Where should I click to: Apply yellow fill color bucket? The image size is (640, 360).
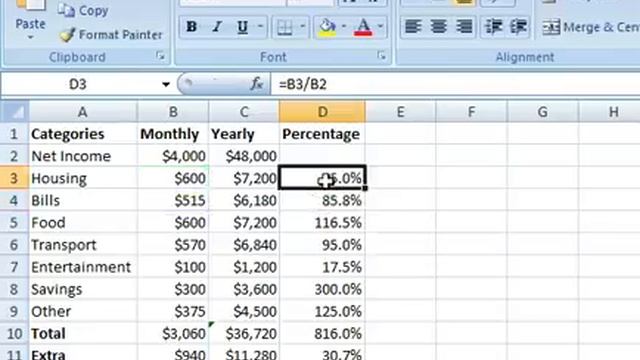coord(327,27)
